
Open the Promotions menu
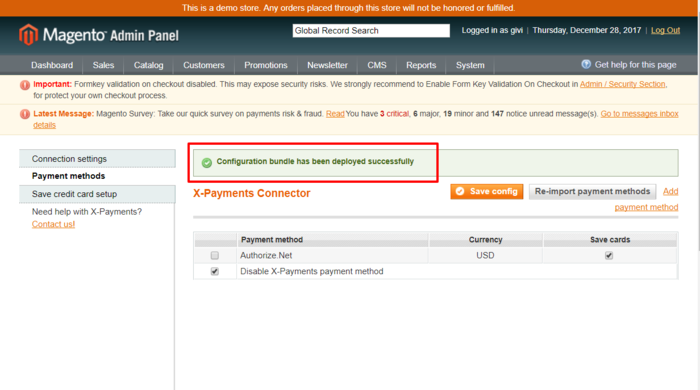[266, 65]
